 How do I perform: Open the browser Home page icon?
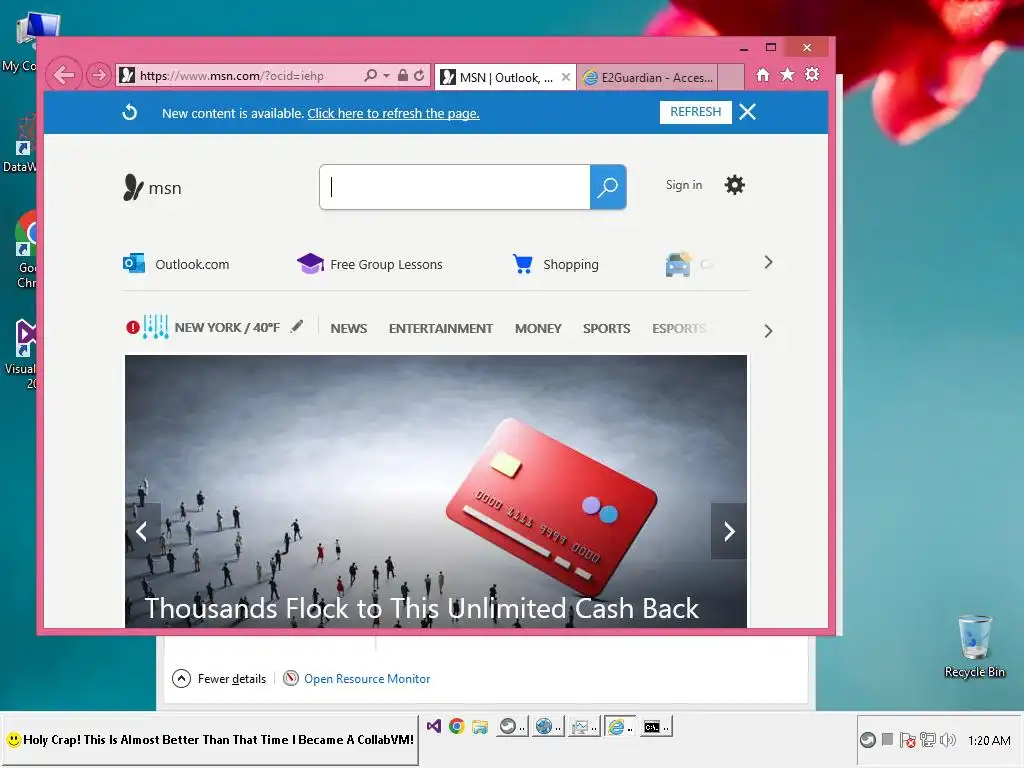click(x=763, y=75)
